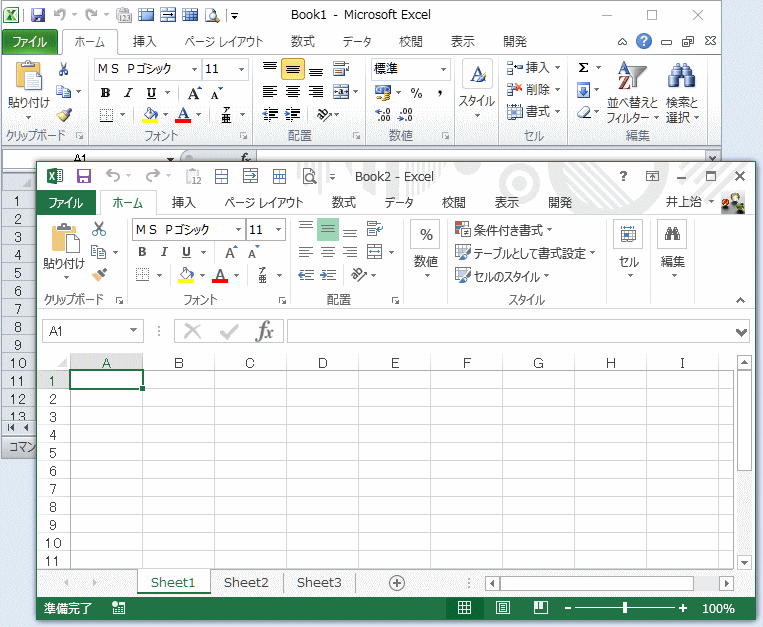Viewport: 763px width, 627px height.
Task: Toggle Italic in Book2 font group
Action: (164, 252)
